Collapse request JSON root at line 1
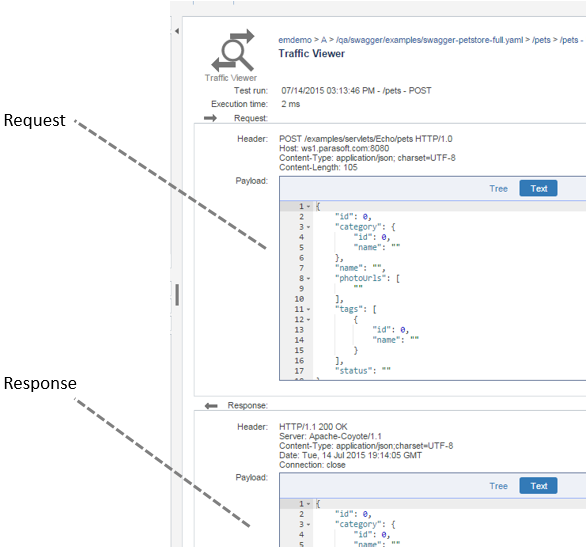 point(308,207)
